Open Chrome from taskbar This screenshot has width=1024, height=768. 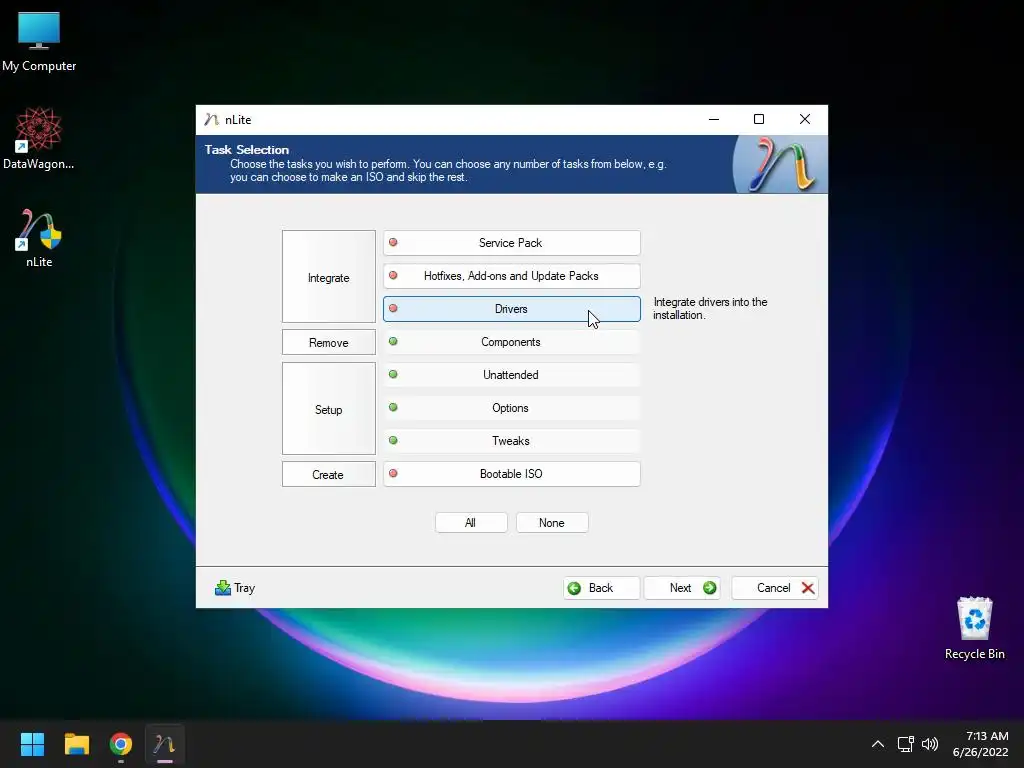point(121,744)
